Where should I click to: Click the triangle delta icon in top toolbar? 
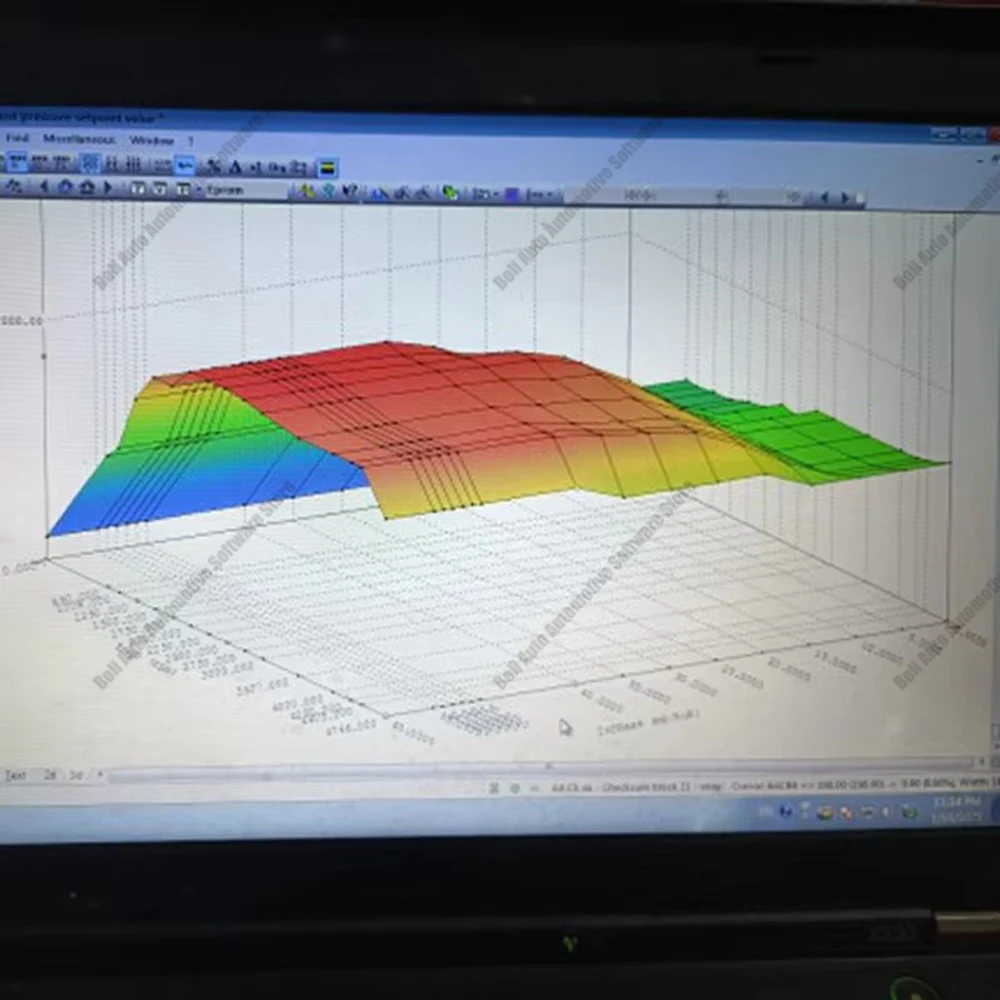click(x=235, y=167)
